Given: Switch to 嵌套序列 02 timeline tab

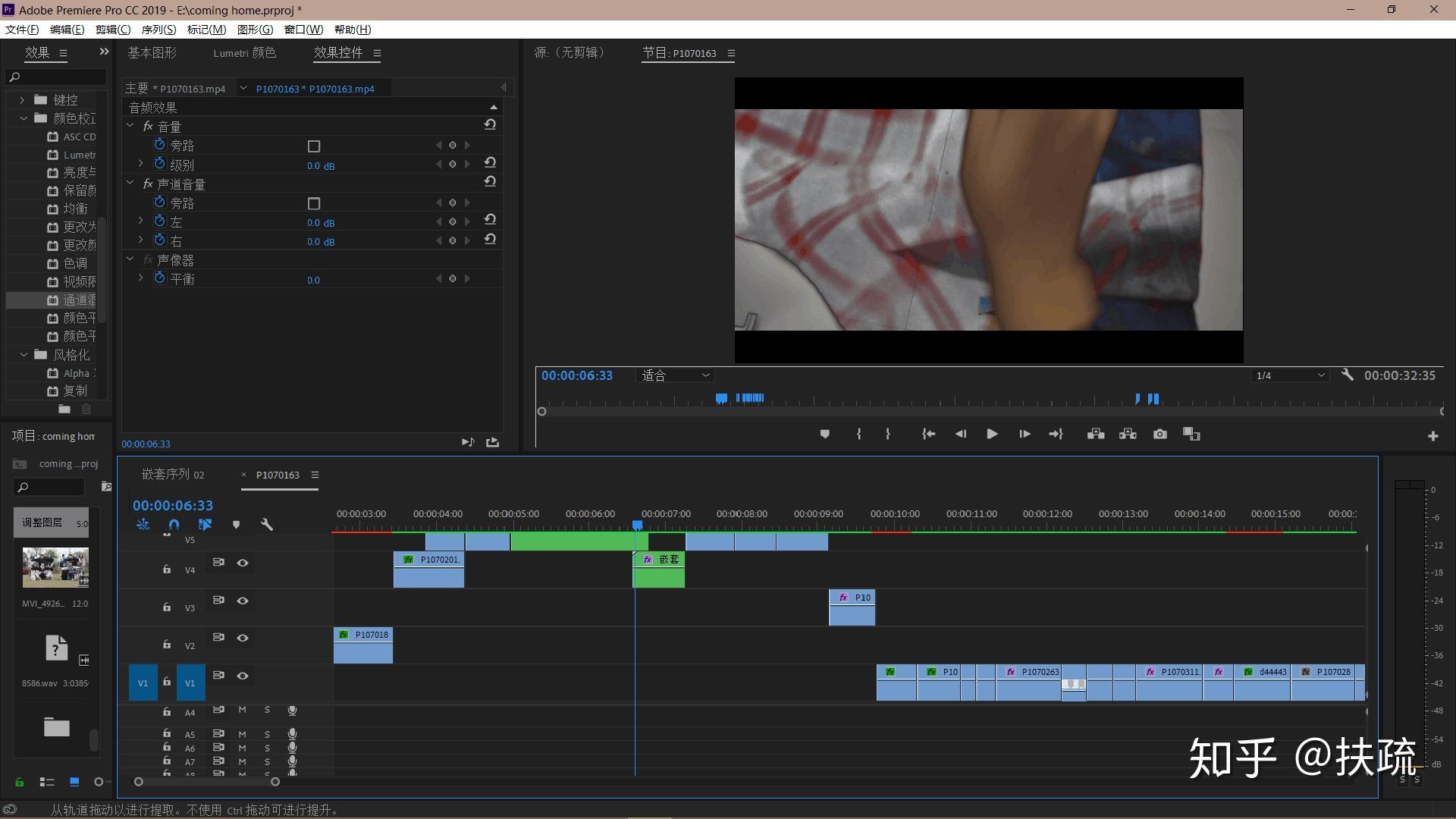Looking at the screenshot, I should point(173,475).
